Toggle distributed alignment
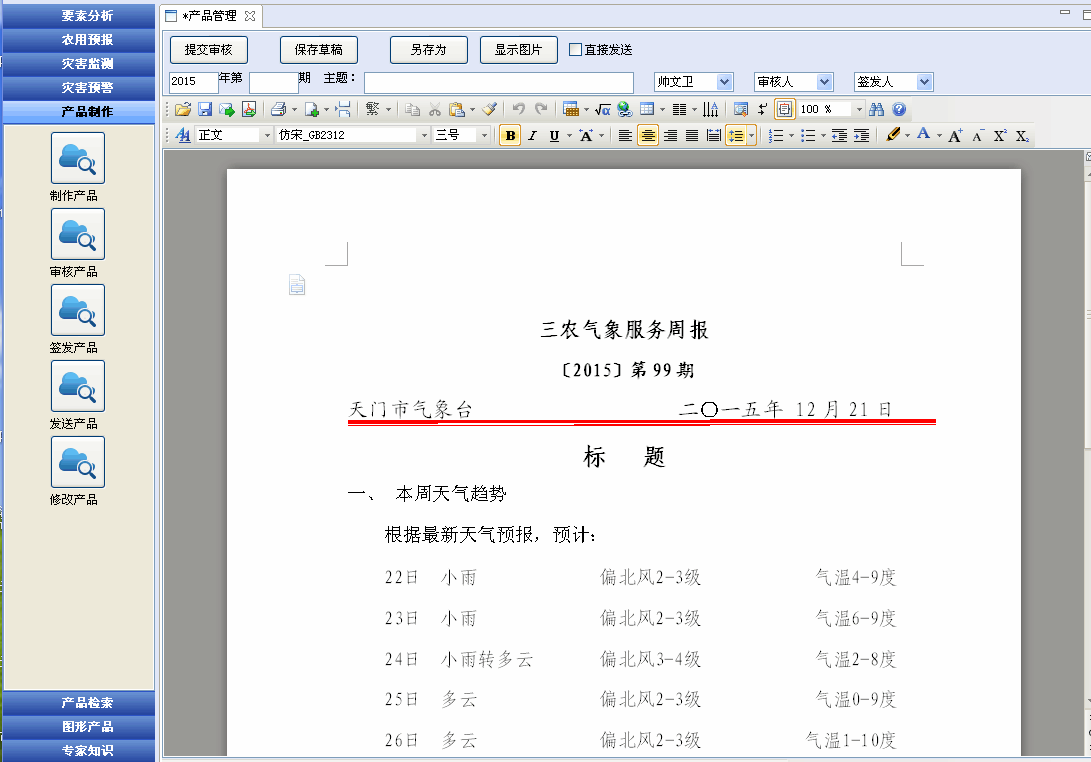This screenshot has height=762, width=1091. click(x=714, y=136)
